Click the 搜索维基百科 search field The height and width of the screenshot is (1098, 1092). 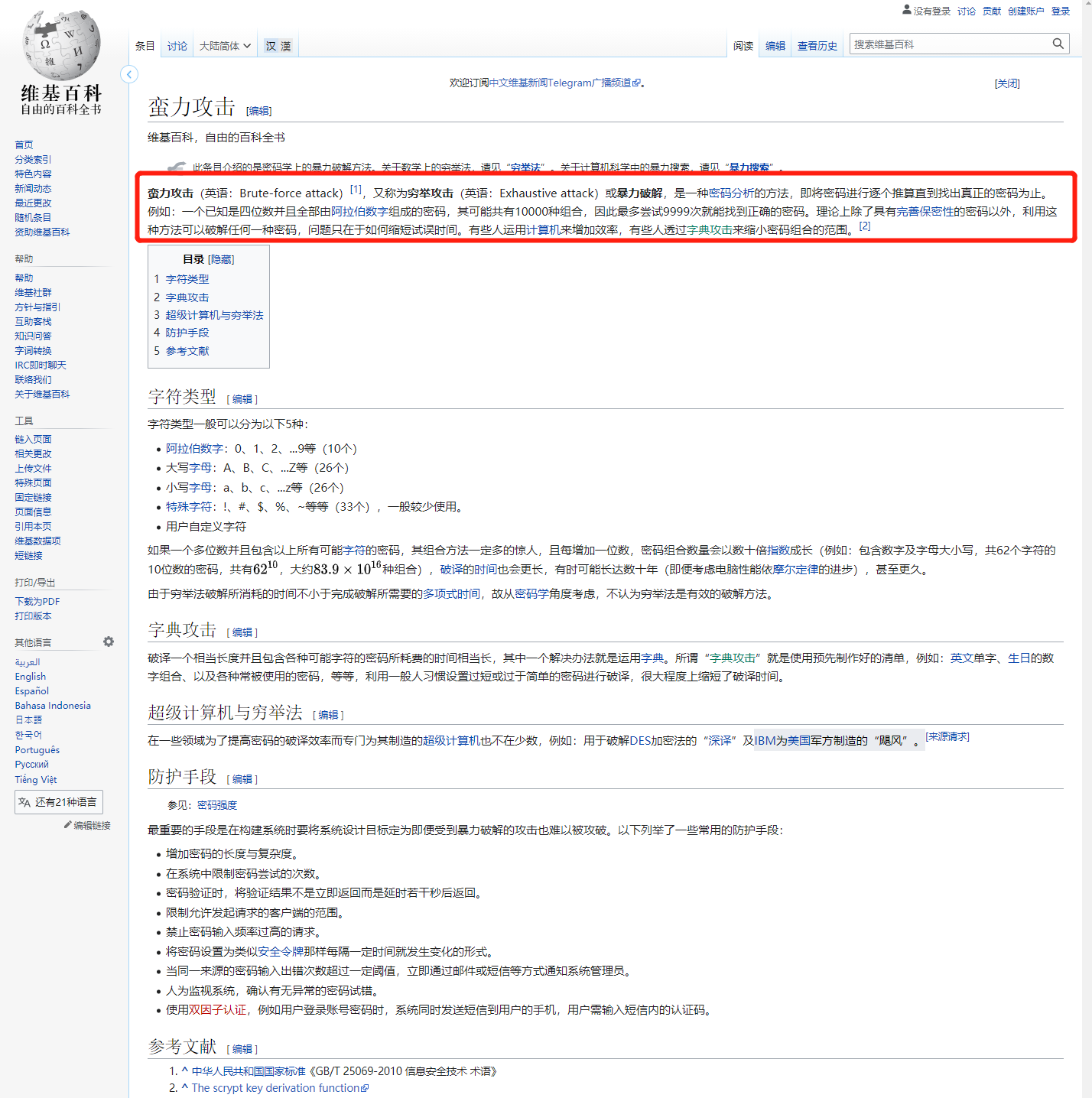(948, 44)
